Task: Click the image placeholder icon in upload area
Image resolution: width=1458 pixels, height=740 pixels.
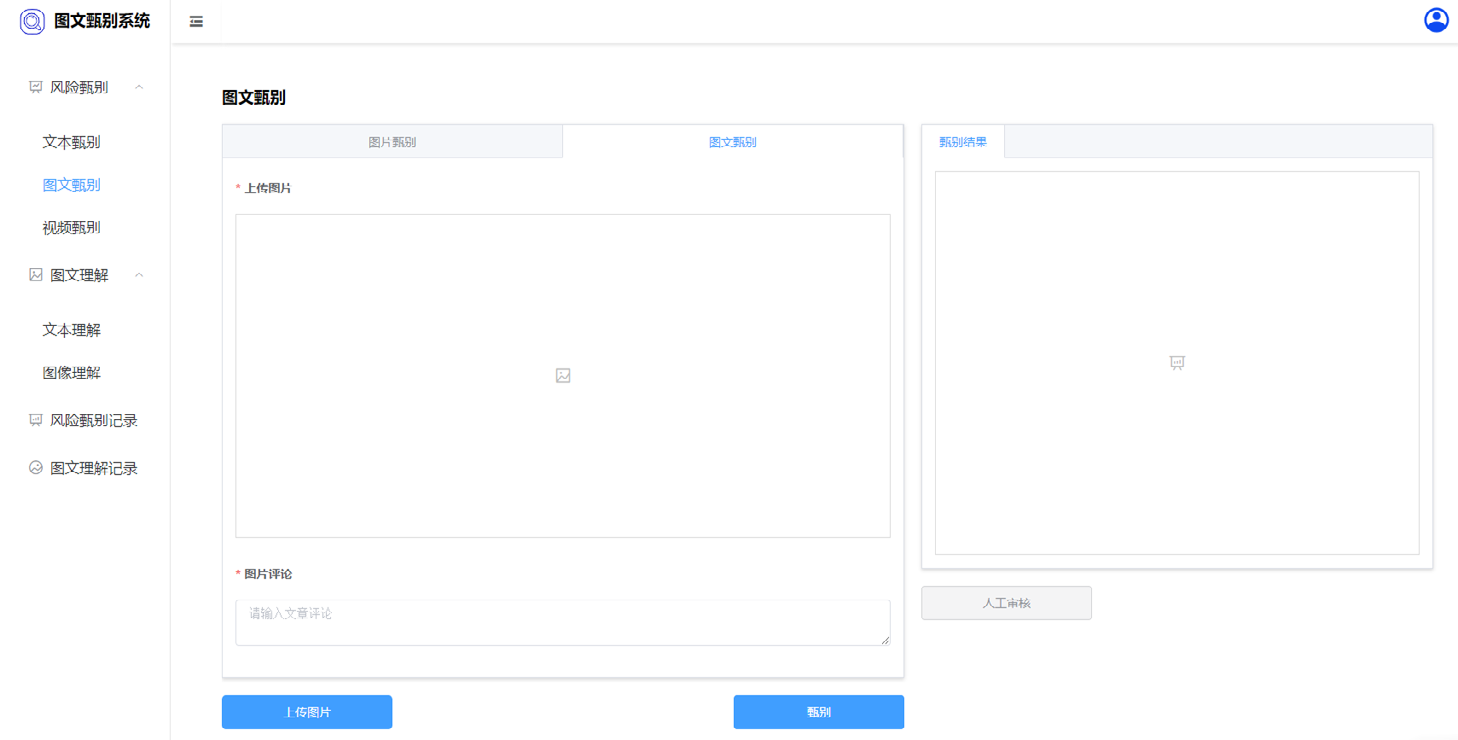Action: pos(563,376)
